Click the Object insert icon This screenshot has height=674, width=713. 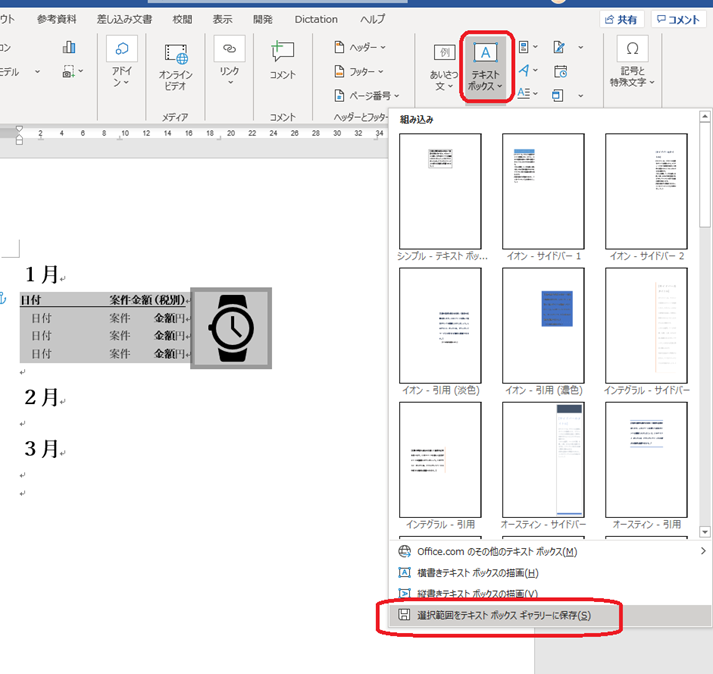coord(557,95)
